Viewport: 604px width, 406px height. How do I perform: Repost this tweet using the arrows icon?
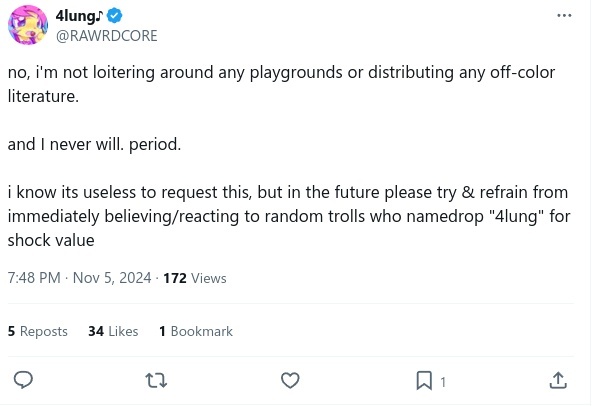click(x=157, y=380)
